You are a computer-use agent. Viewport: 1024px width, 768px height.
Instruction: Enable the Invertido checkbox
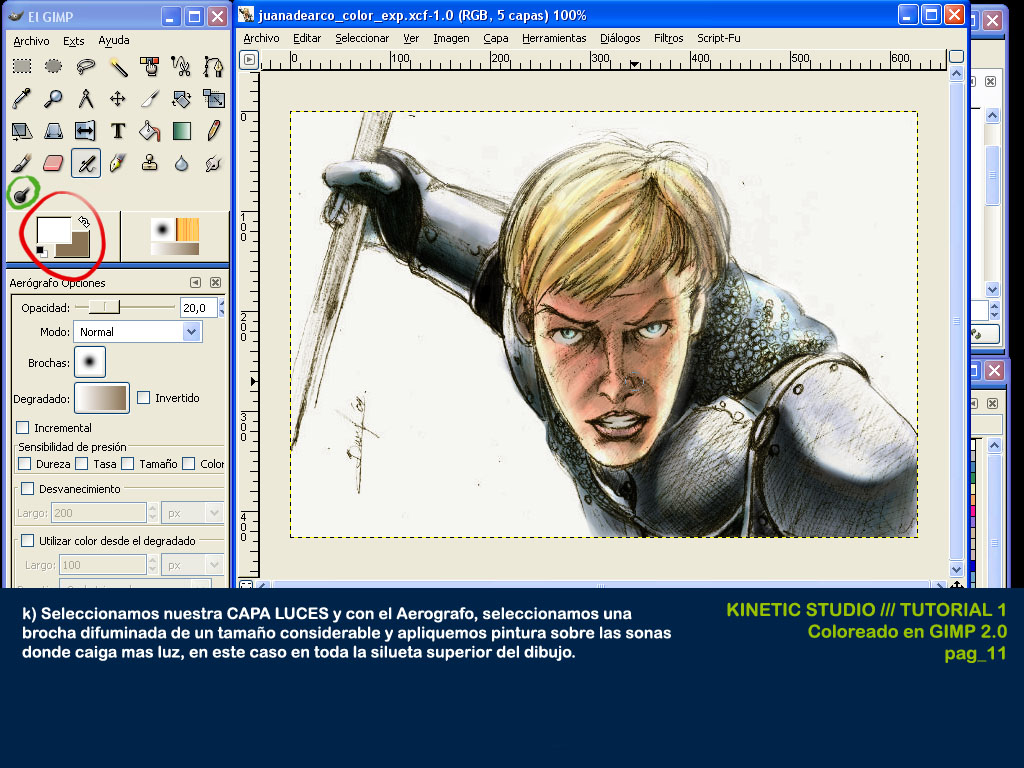tap(144, 398)
